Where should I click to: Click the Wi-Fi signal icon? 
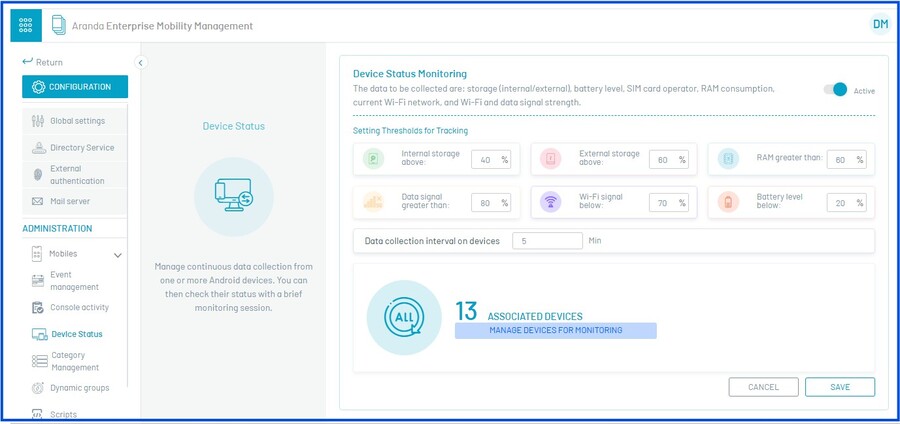click(x=550, y=202)
